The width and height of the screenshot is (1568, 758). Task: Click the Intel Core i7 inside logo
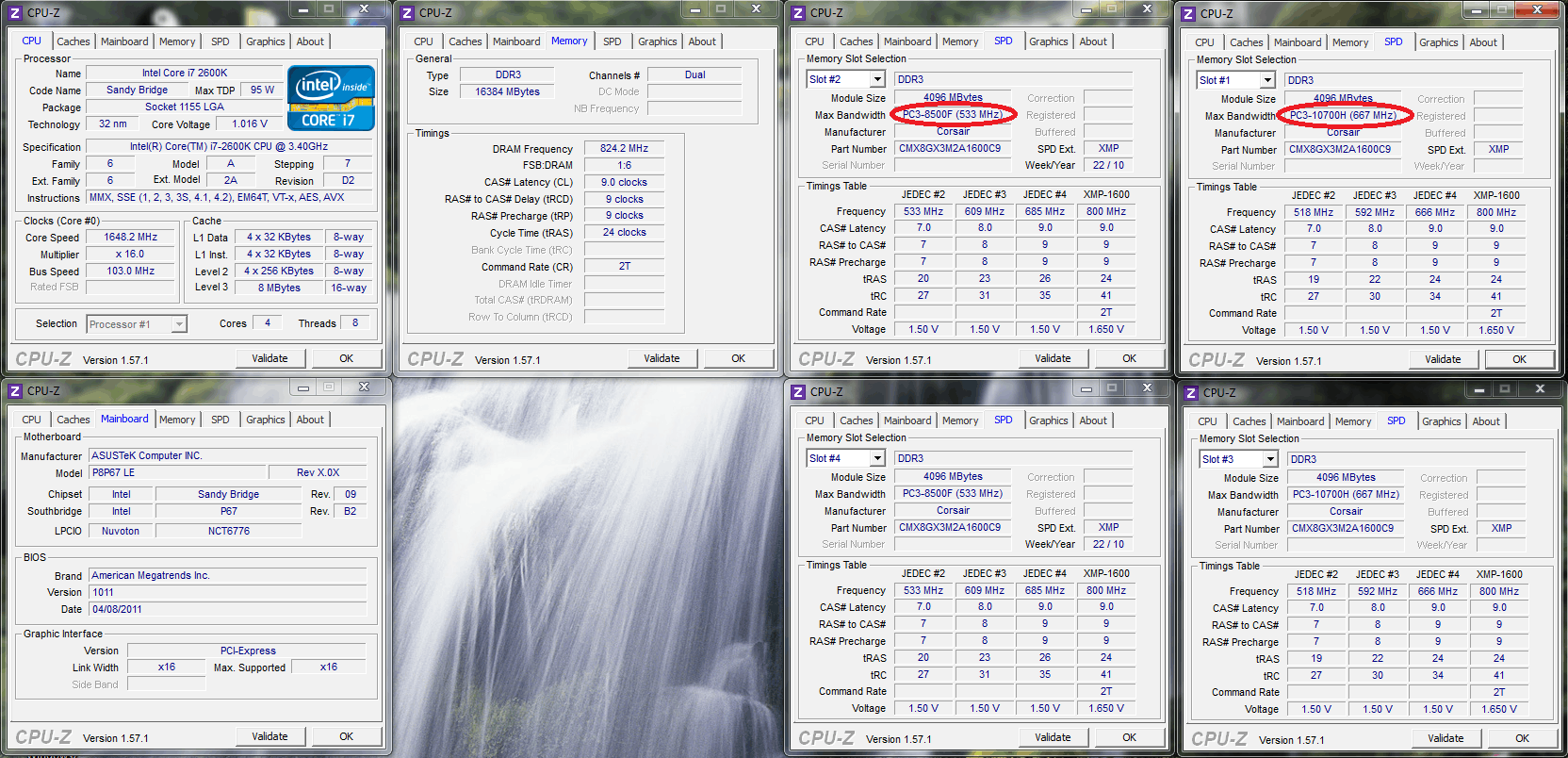331,98
